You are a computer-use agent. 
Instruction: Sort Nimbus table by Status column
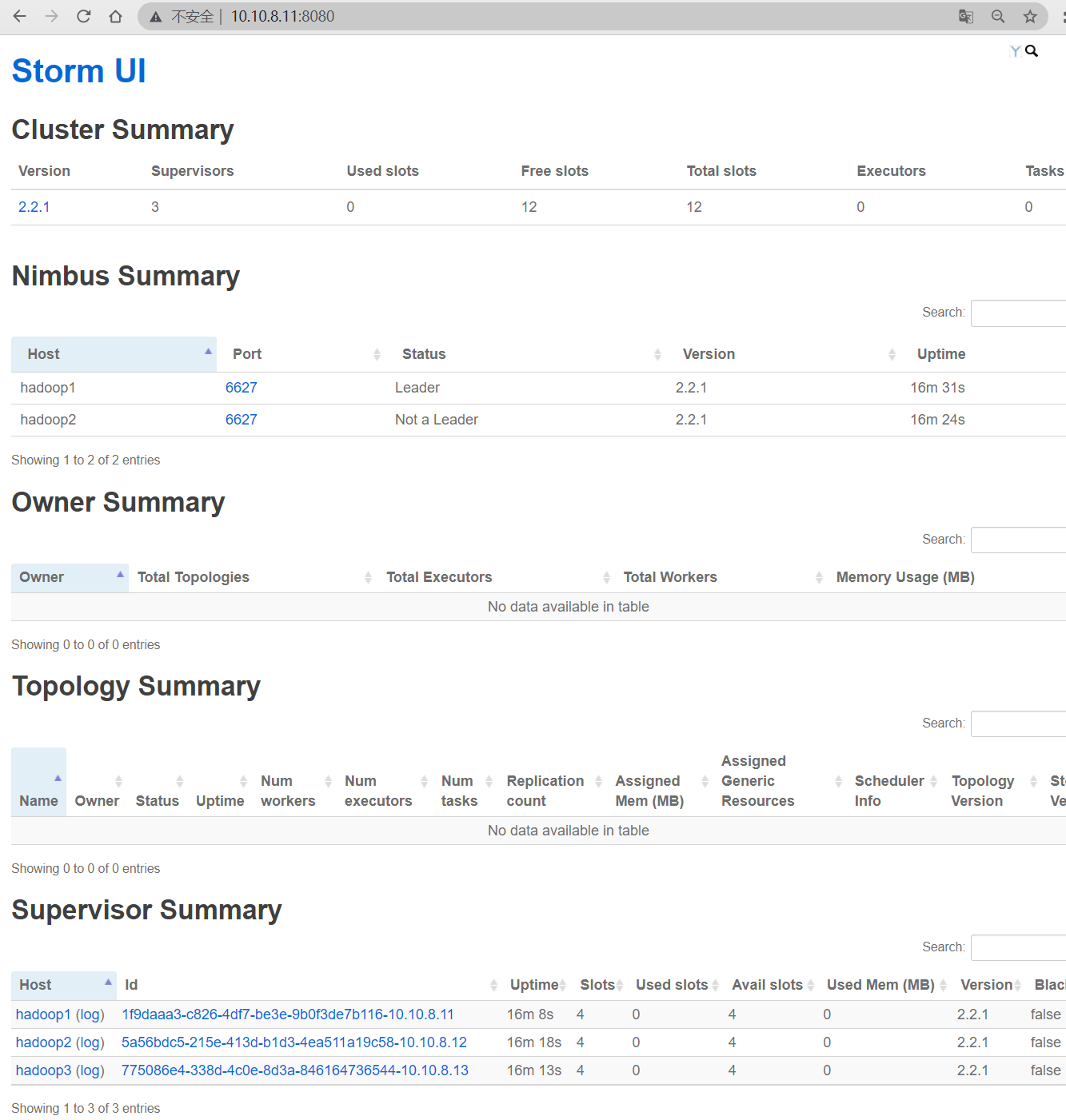[x=526, y=354]
